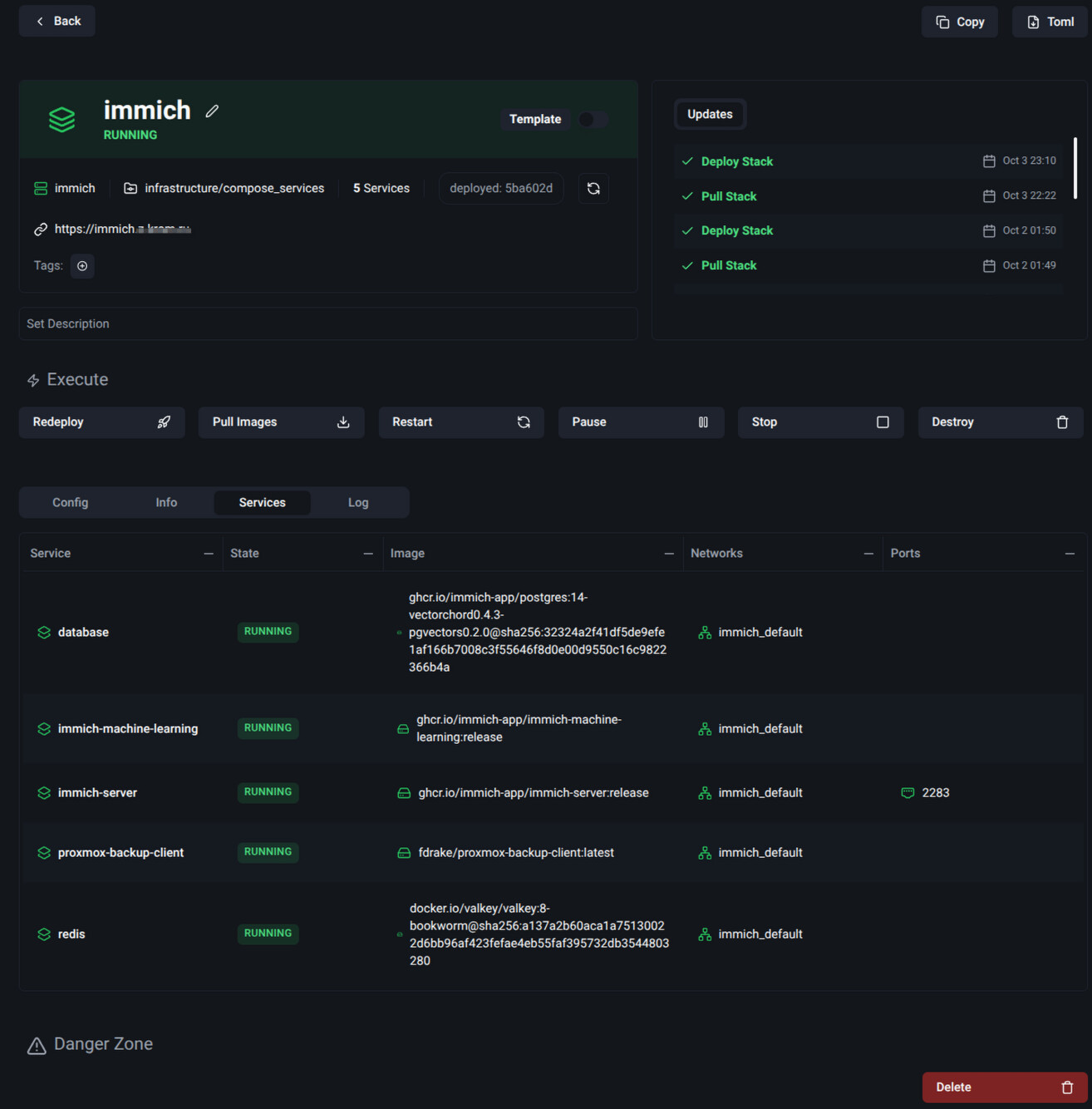Click the refresh icon beside deployed hash

click(x=593, y=189)
